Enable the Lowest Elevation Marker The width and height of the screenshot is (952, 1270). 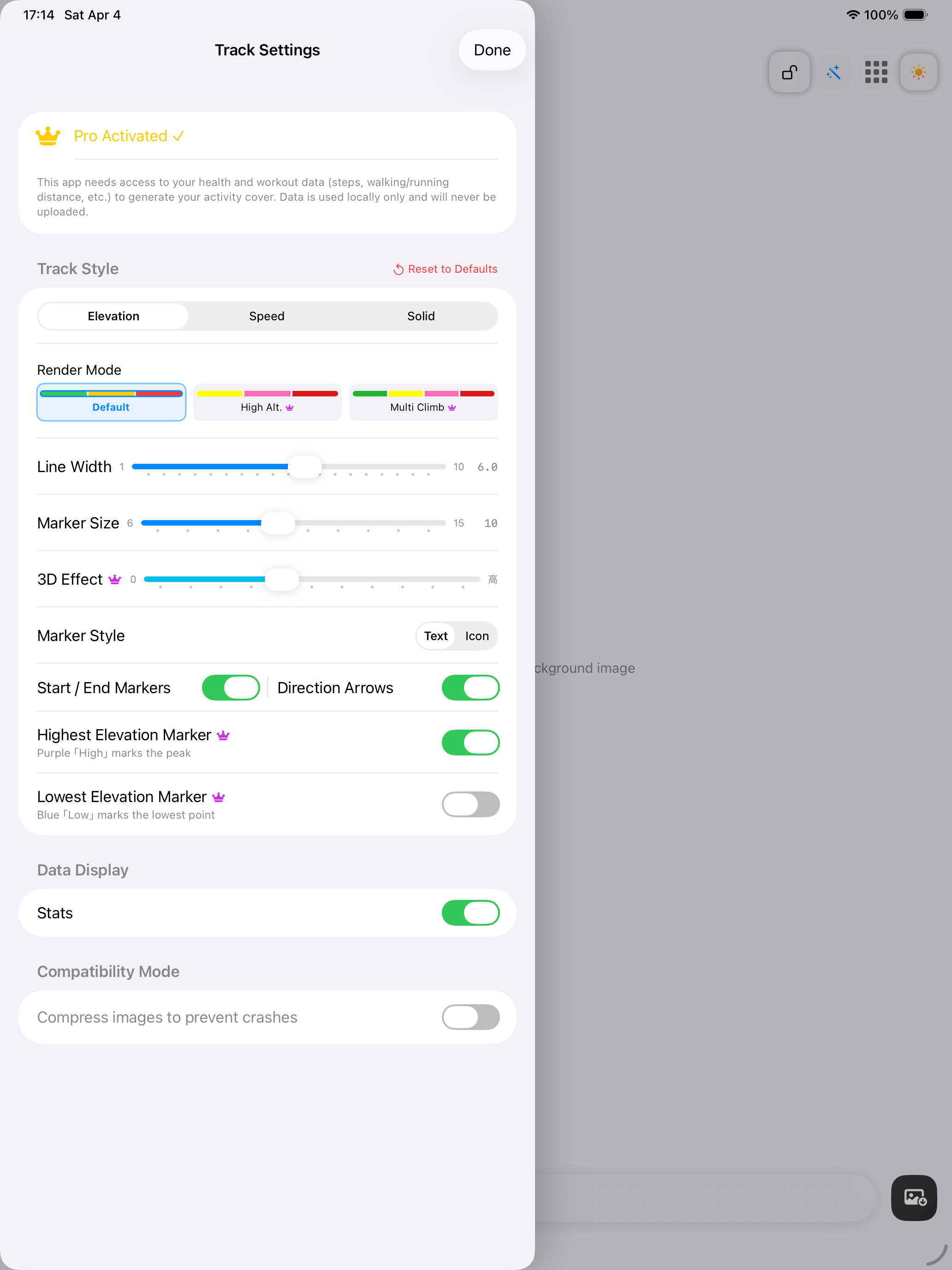click(x=470, y=804)
